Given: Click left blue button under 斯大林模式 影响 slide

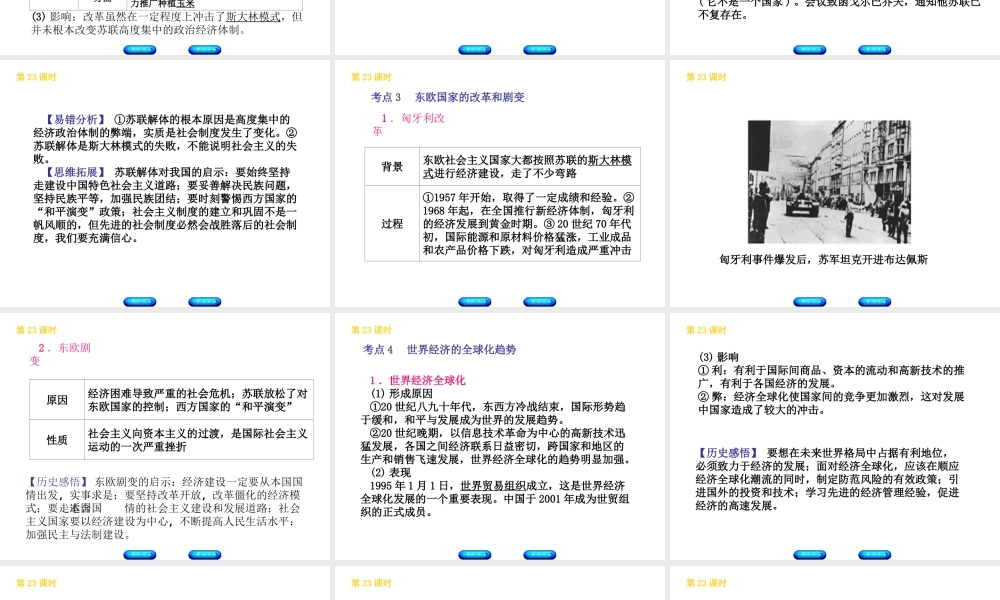Looking at the screenshot, I should (x=140, y=50).
